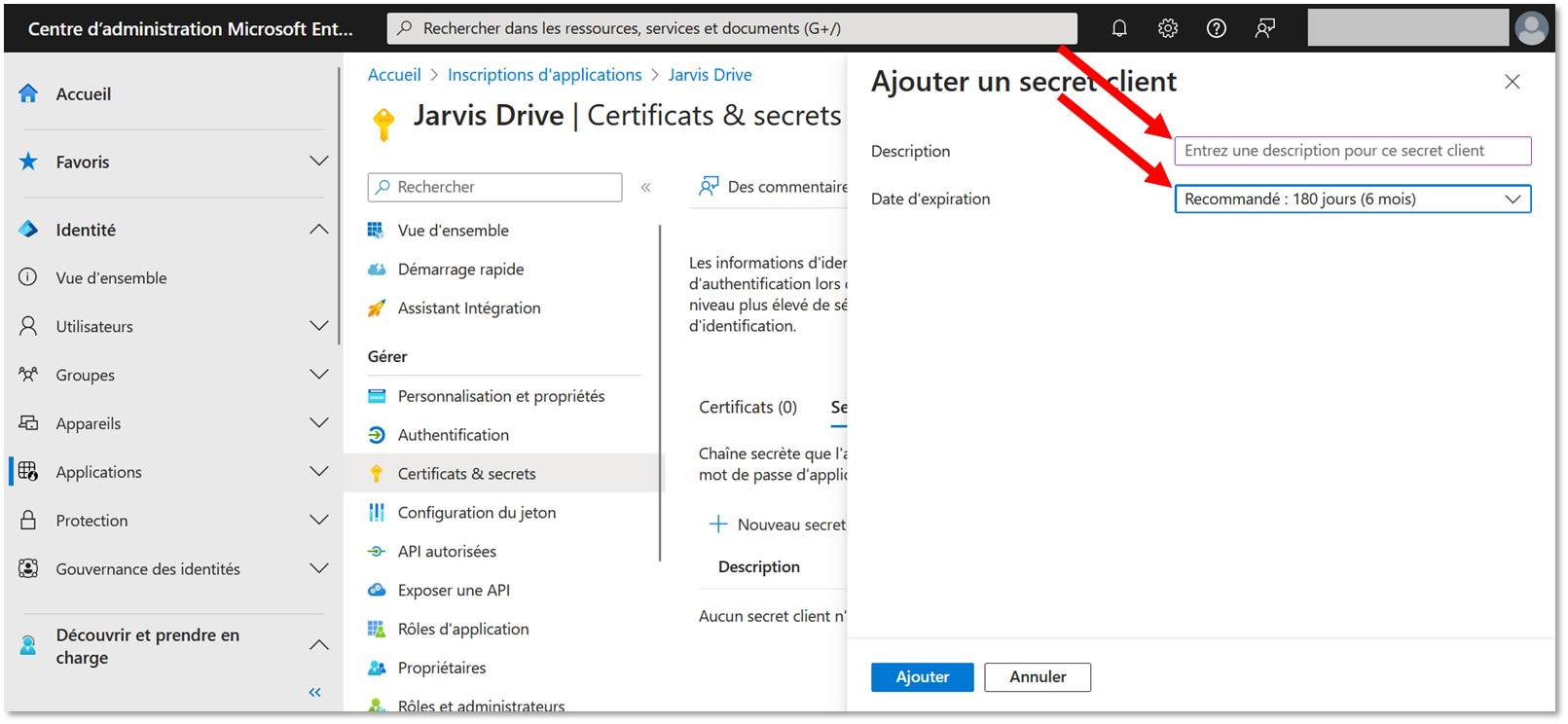Click the Rechercher menu search box
1568x724 pixels.
click(x=494, y=187)
